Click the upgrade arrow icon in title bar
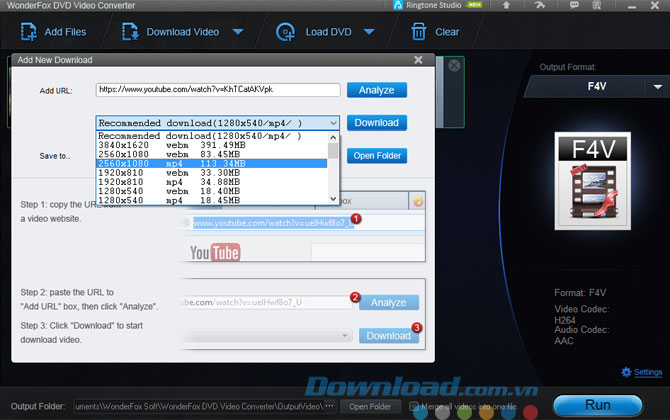The image size is (670, 420). pos(506,5)
